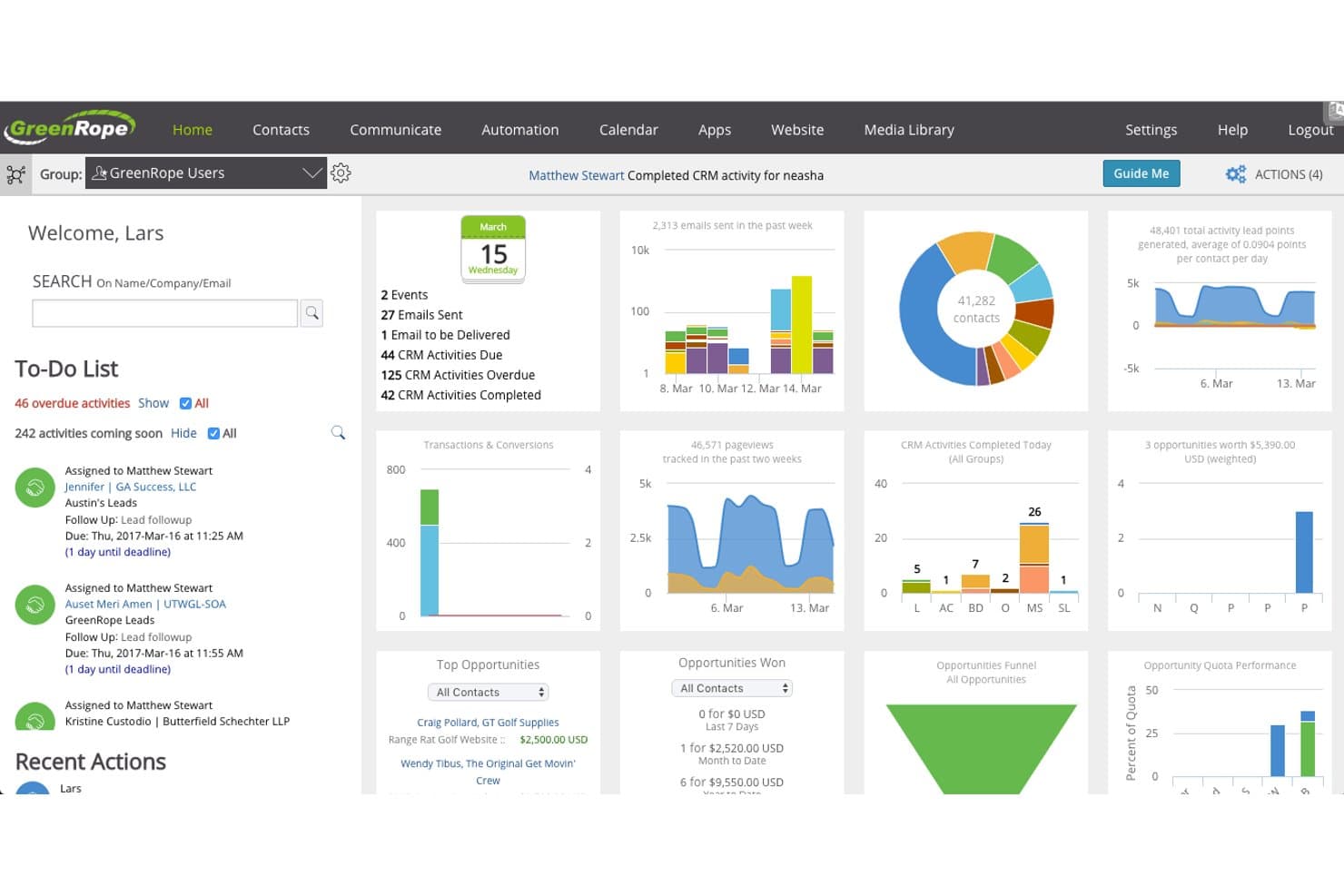
Task: Toggle the coming soon activities All checkbox
Action: 213,433
